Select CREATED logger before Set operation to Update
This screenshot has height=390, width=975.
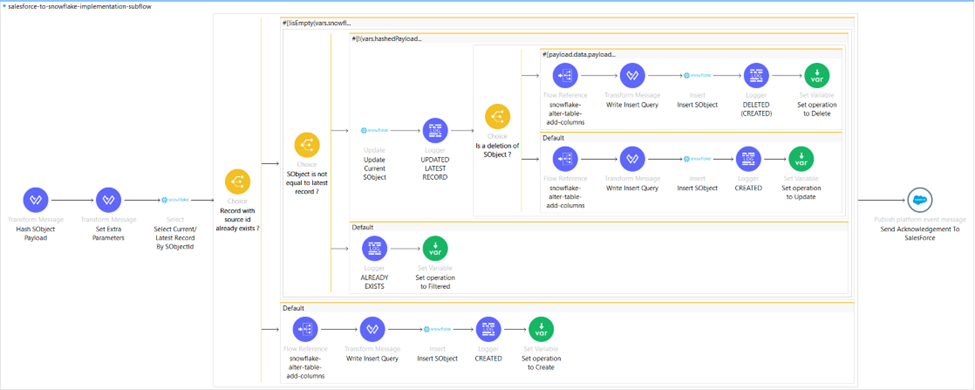coord(749,159)
